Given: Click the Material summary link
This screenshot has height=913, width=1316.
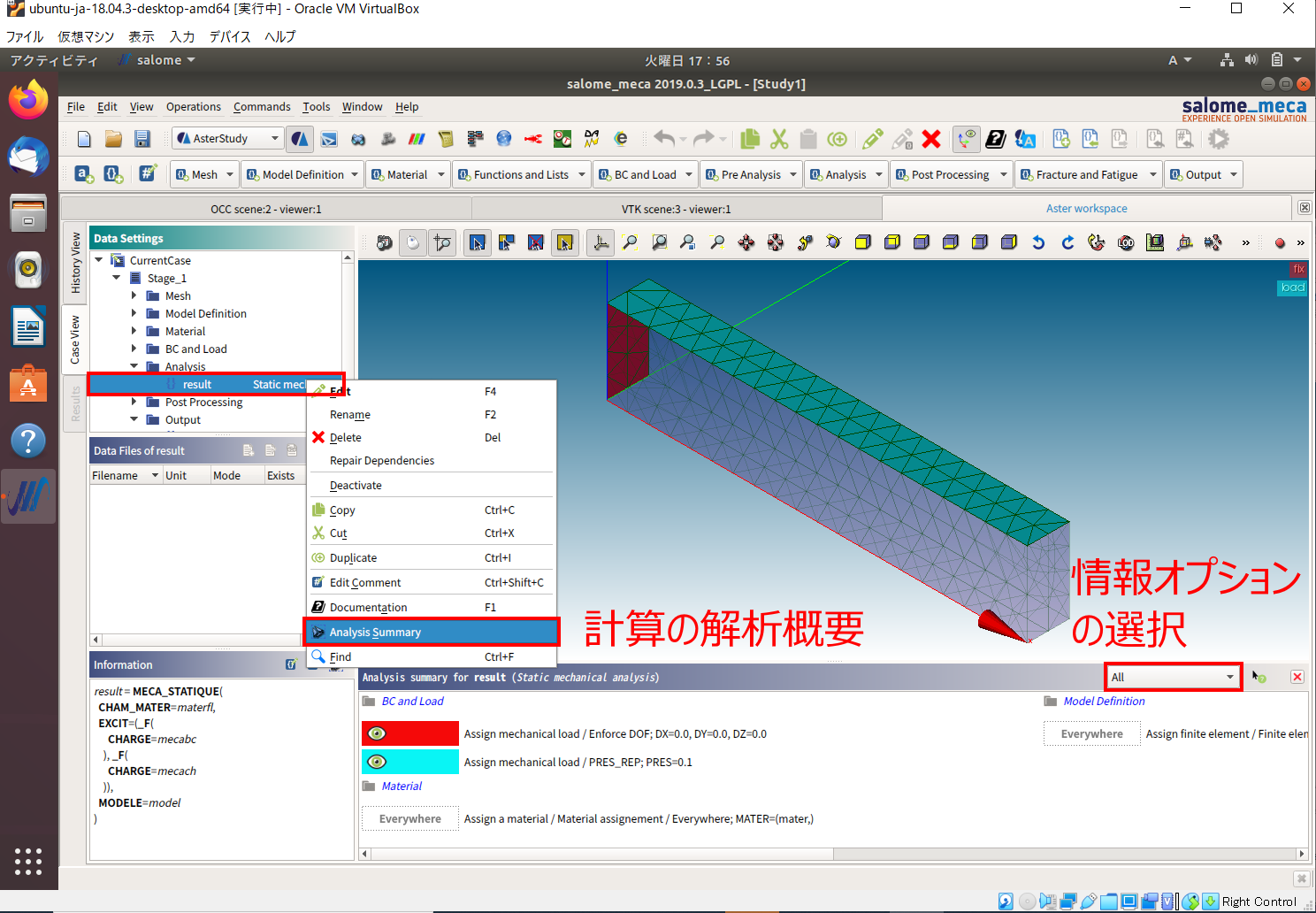Looking at the screenshot, I should pyautogui.click(x=402, y=786).
